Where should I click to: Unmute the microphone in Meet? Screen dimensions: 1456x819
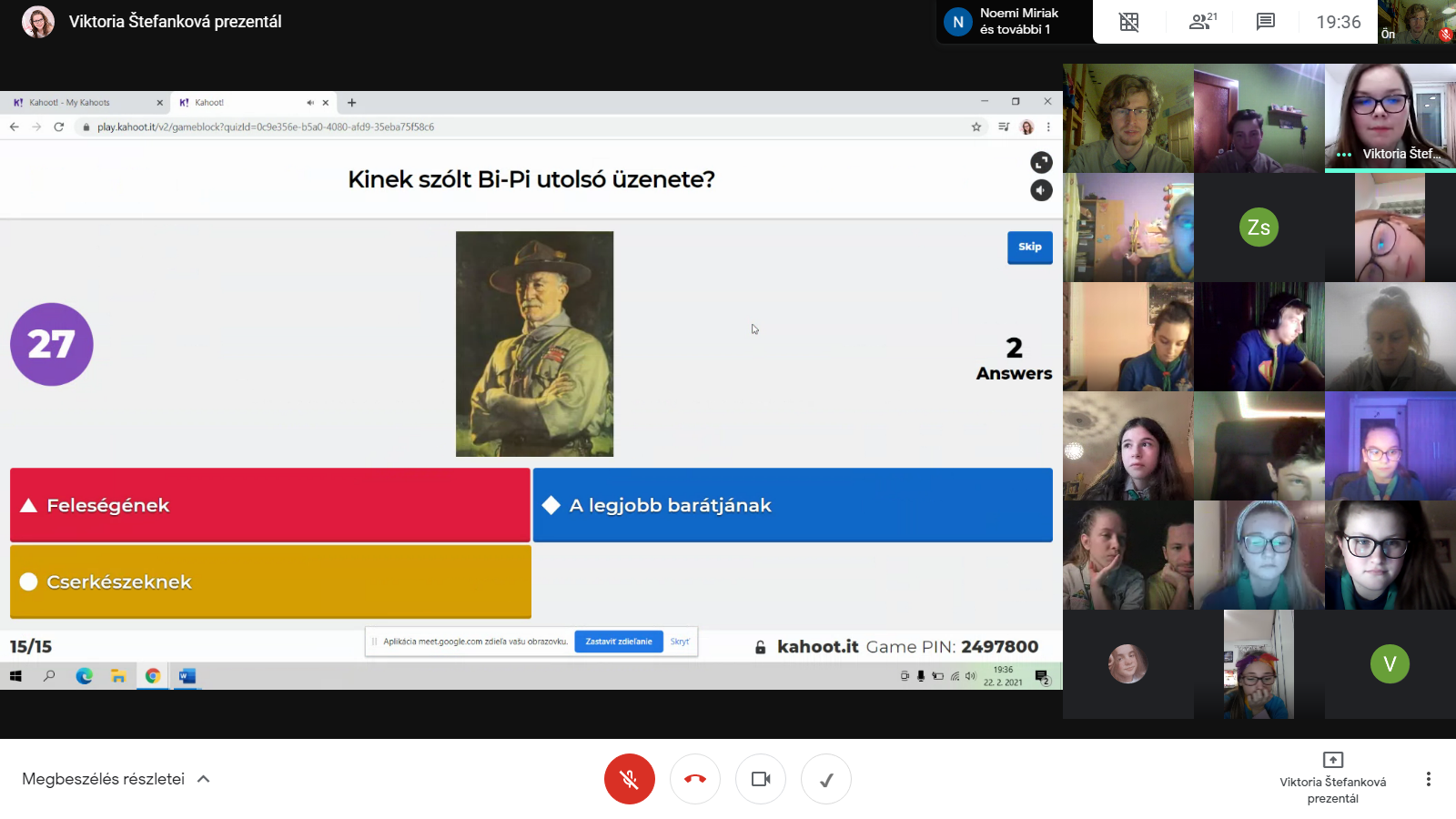coord(630,779)
